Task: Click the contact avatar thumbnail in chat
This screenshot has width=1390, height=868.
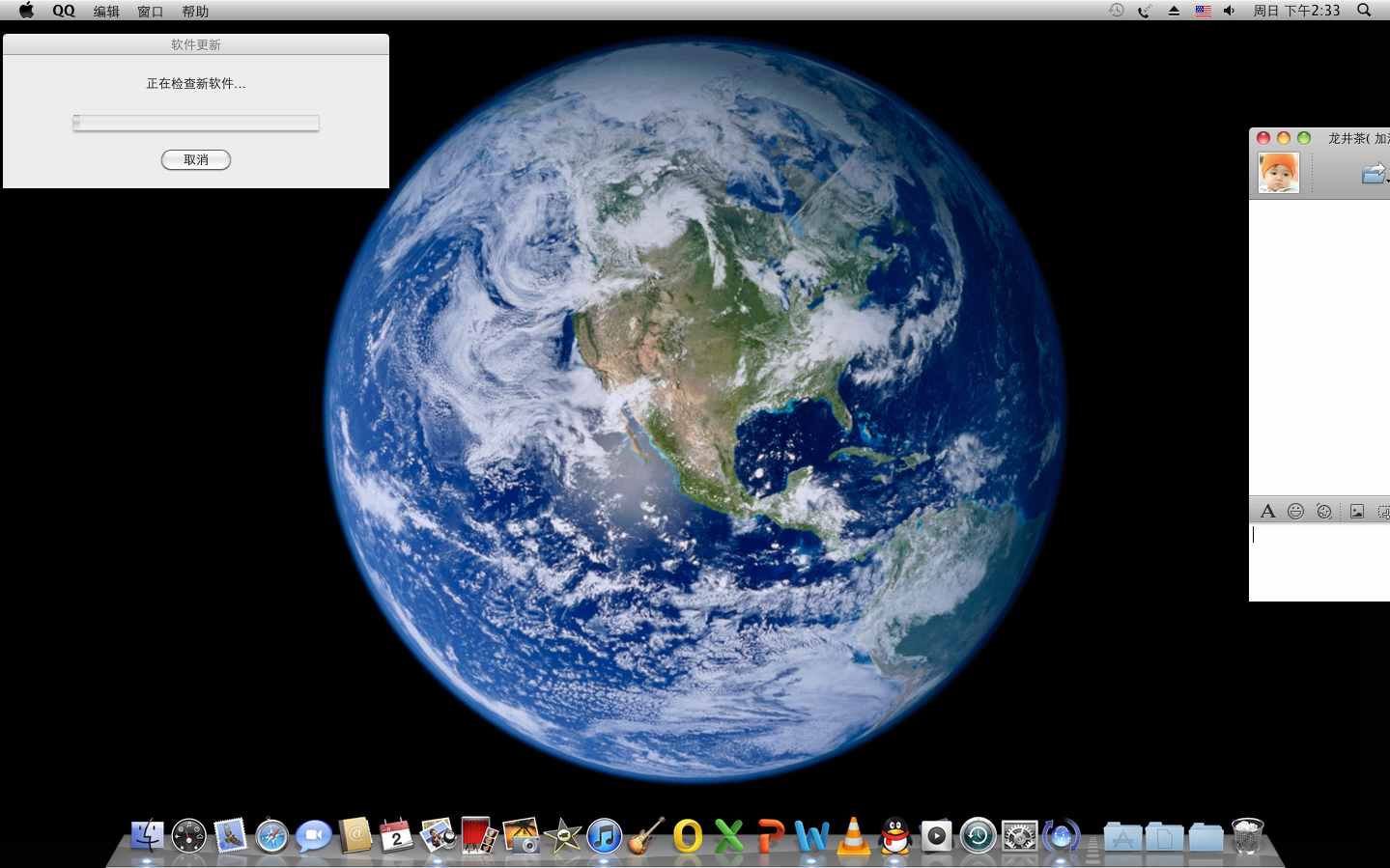Action: [x=1279, y=173]
